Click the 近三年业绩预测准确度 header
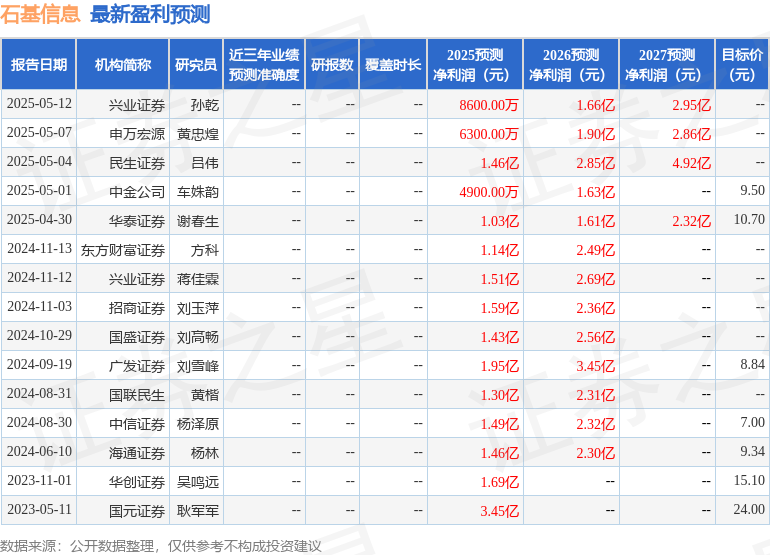 pyautogui.click(x=264, y=64)
